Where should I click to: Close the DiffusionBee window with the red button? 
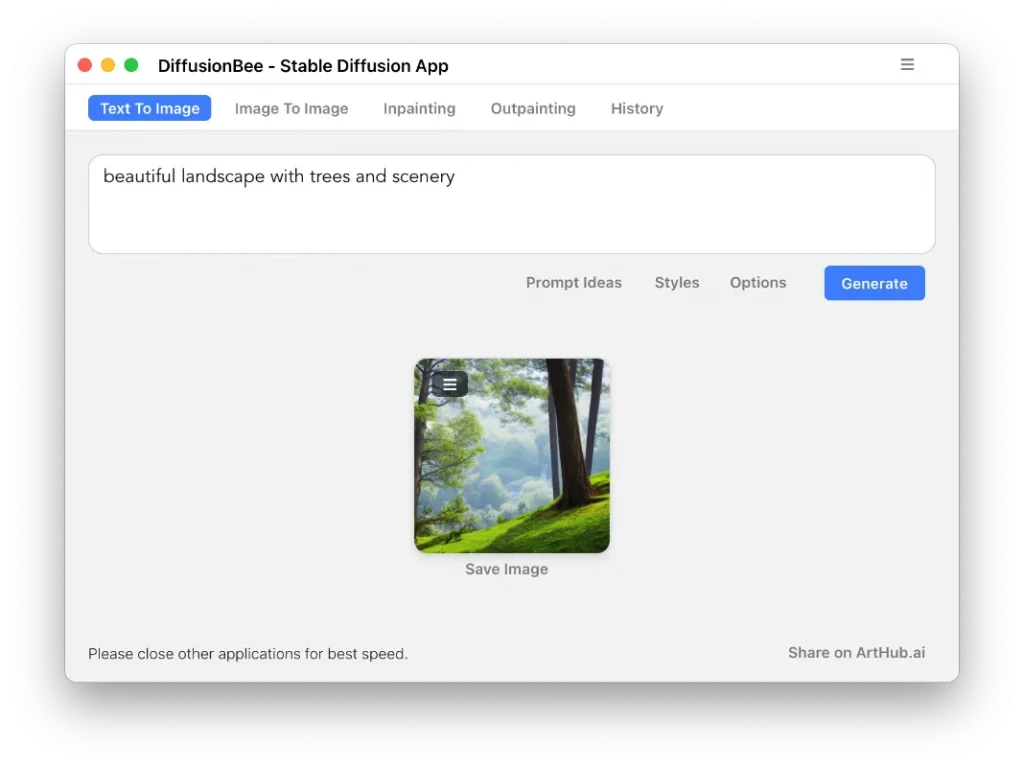click(85, 65)
